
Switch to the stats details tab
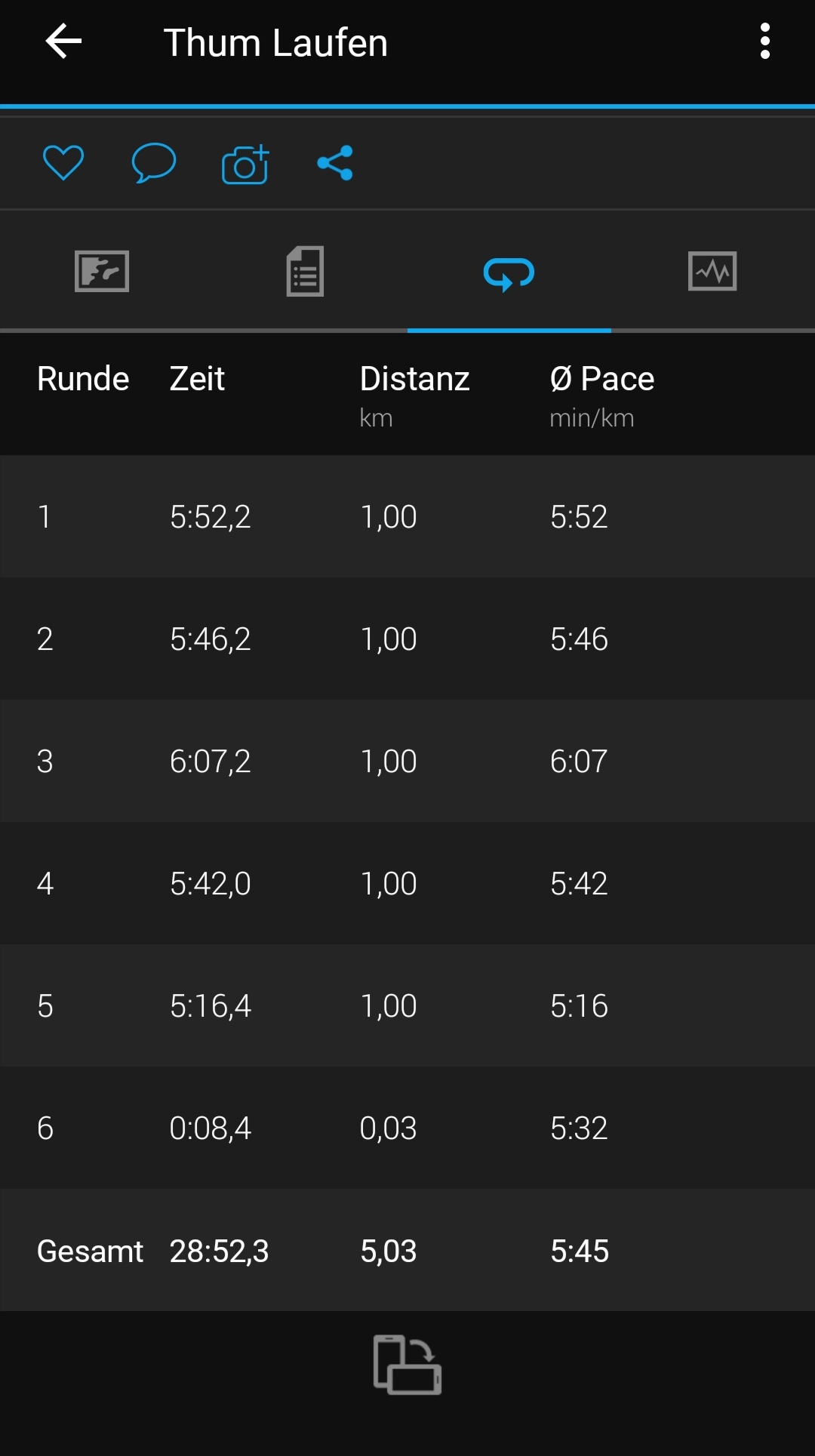(x=305, y=271)
